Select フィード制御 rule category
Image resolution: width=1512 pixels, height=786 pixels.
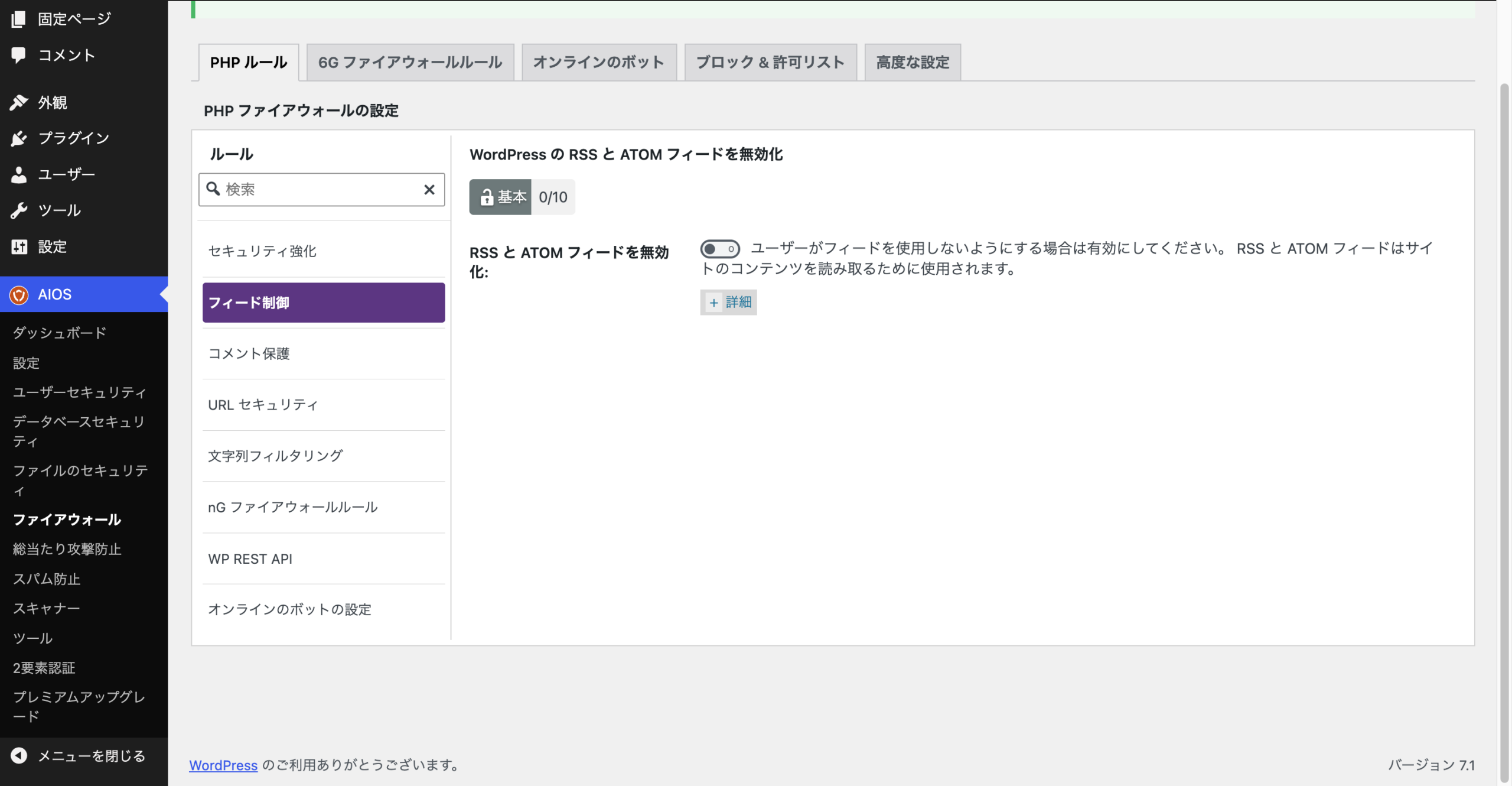(x=323, y=303)
